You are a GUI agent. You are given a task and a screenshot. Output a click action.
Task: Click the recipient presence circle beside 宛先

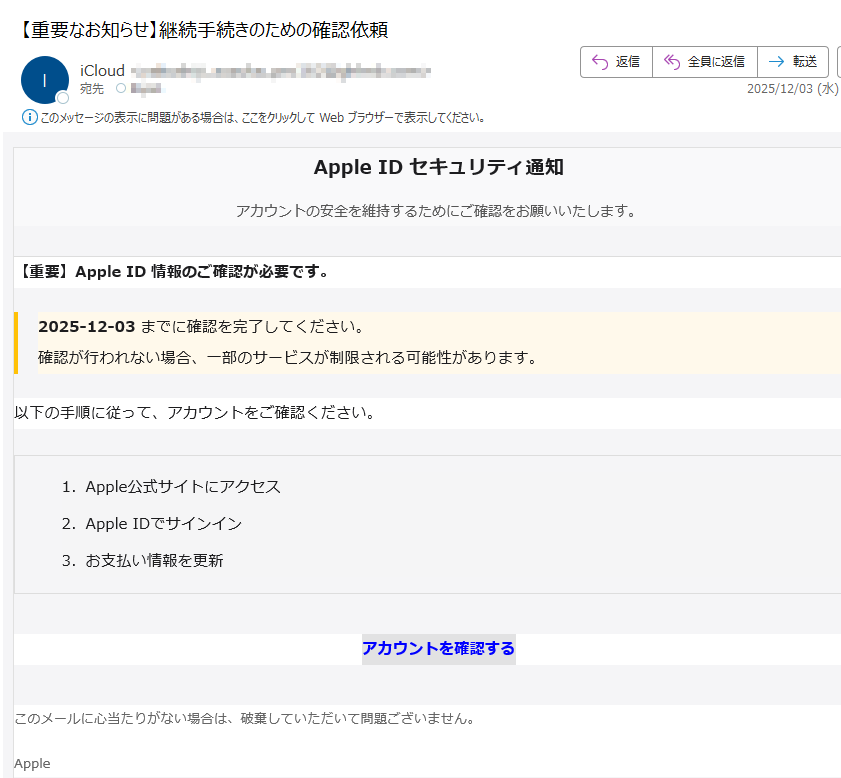[x=121, y=89]
